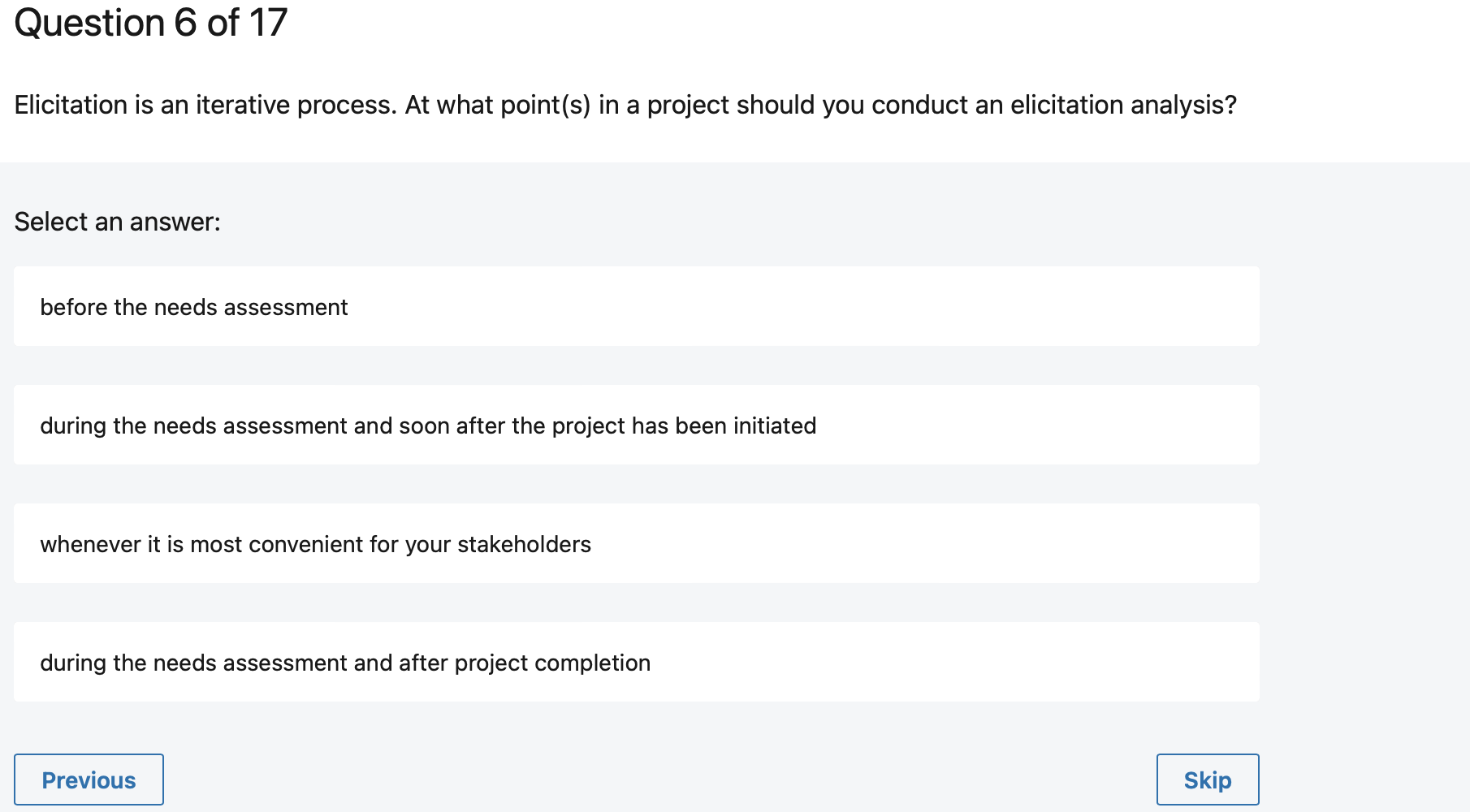Choose 'during the needs assessment and soon after the project has been initiated'
1470x812 pixels.
pos(636,425)
